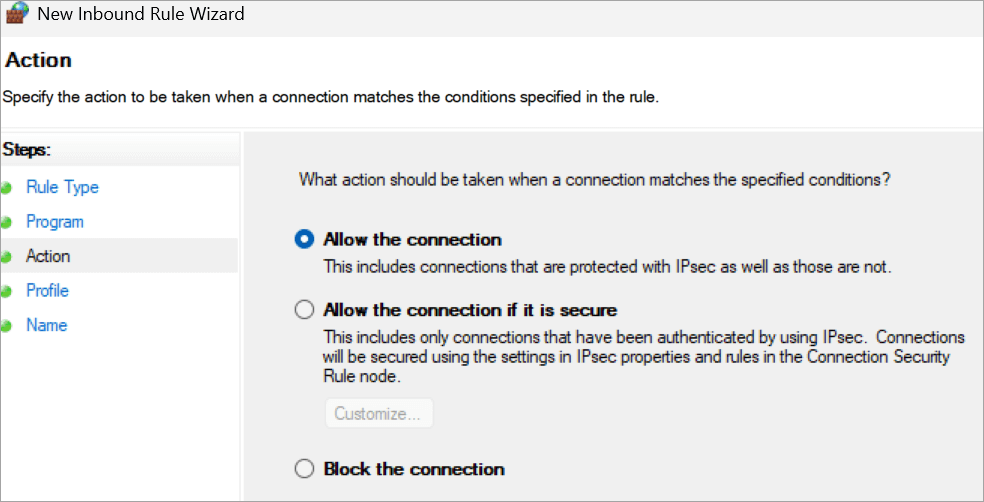The width and height of the screenshot is (984, 502).
Task: Select the Action step in sidebar
Action: pos(48,256)
